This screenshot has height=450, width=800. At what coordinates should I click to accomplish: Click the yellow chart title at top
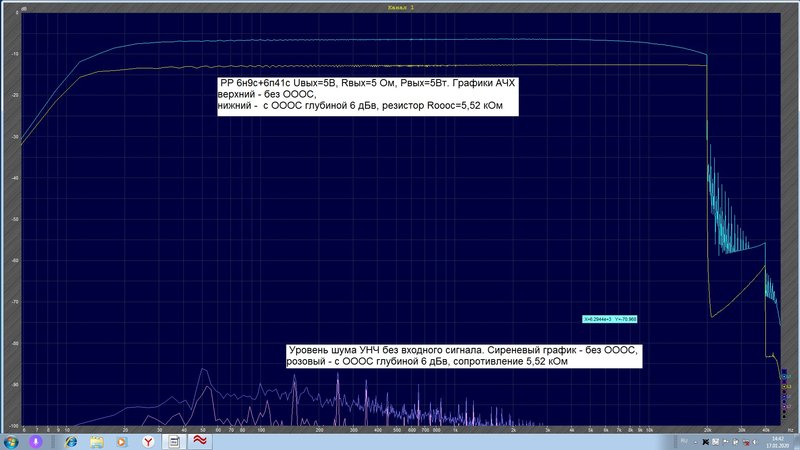(x=401, y=7)
